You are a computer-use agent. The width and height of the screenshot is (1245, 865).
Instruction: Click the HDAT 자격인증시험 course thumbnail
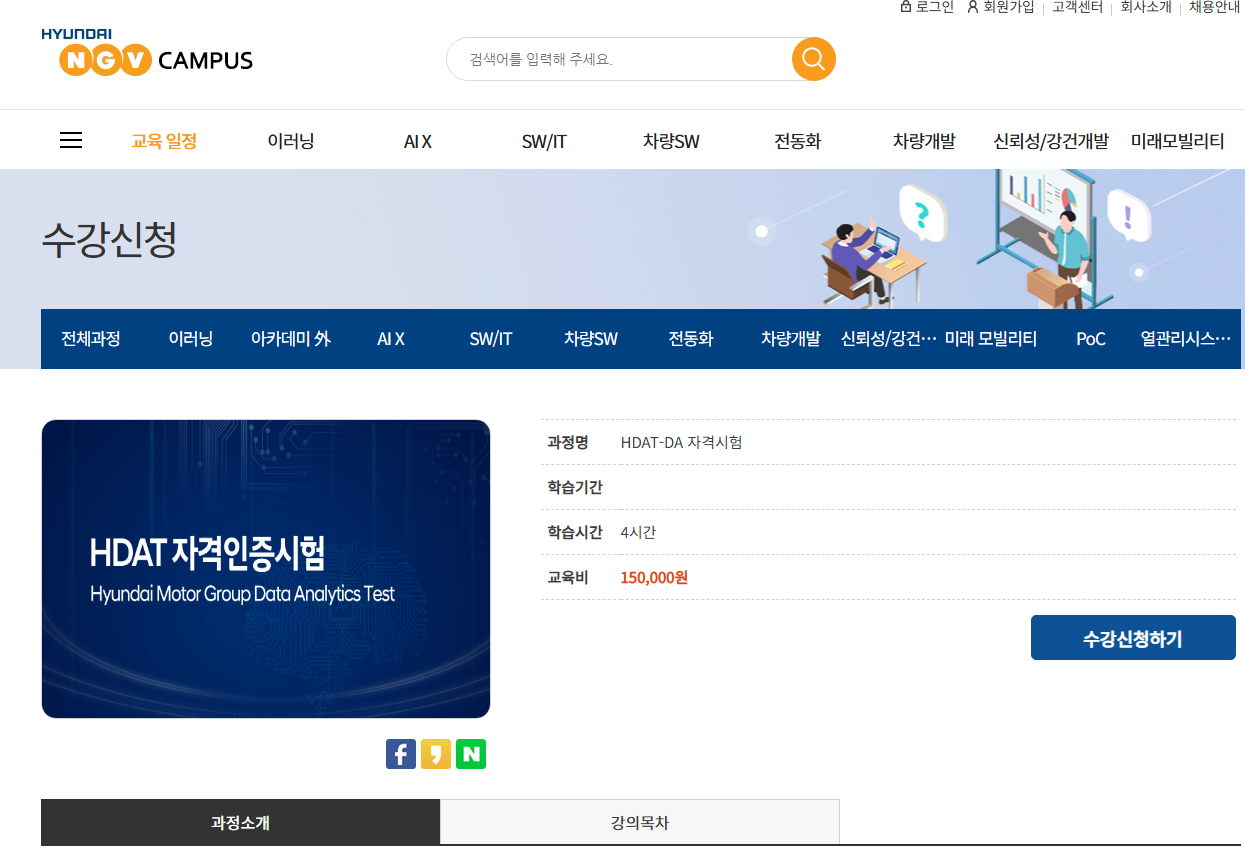(266, 569)
